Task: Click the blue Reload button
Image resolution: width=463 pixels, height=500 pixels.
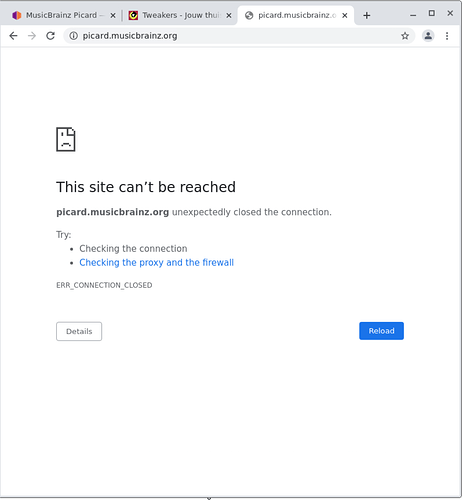Action: click(x=381, y=331)
